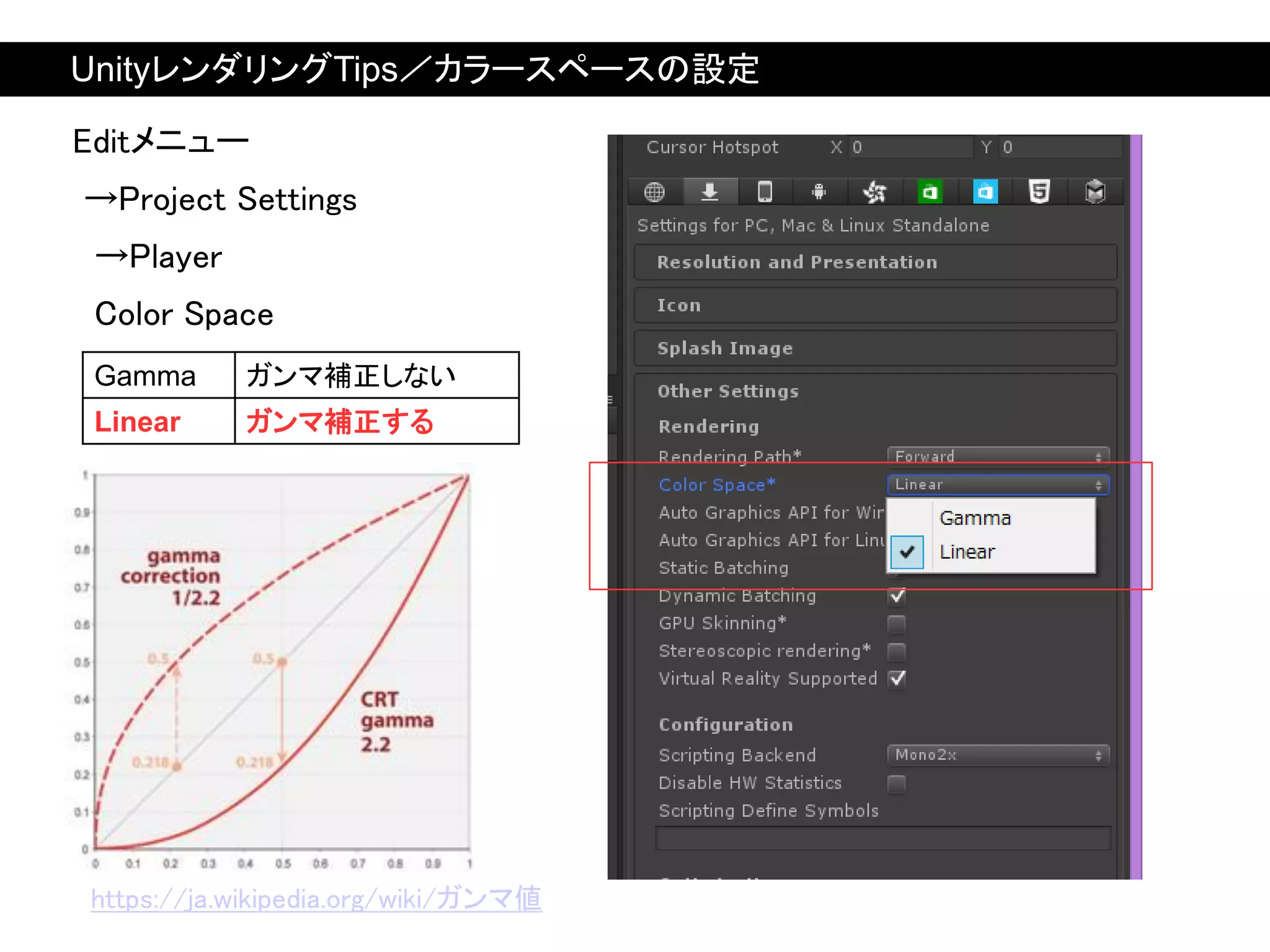Click the Gamma table cell

pos(159,376)
